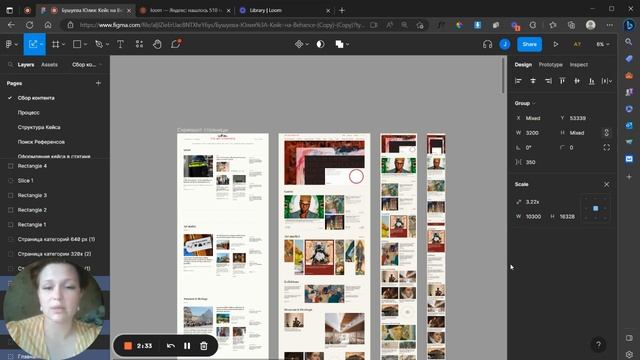This screenshot has height=360, width=640.
Task: Select the Rectangle shape tool
Action: [x=77, y=44]
